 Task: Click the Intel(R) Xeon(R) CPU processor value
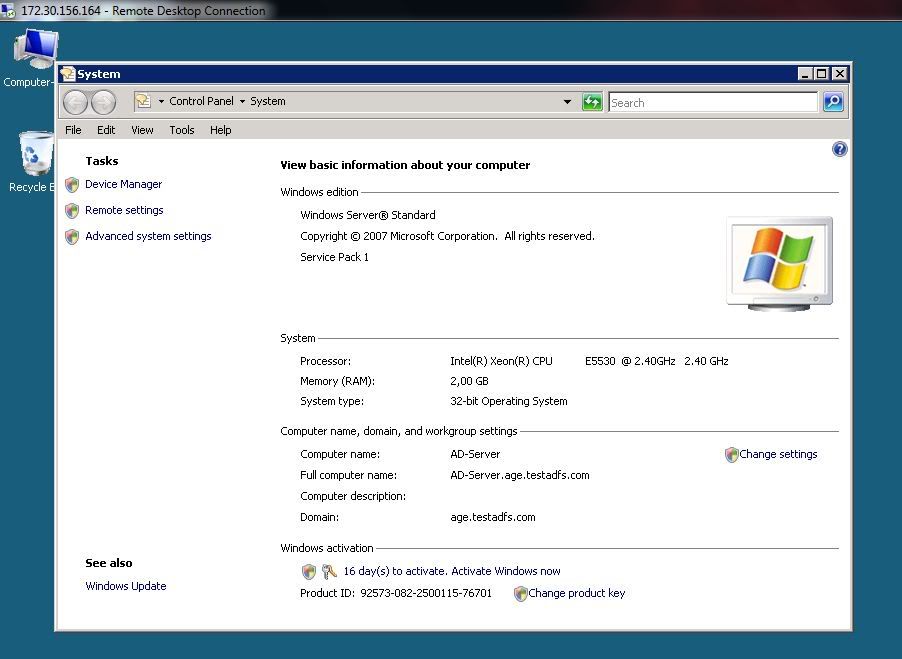coord(590,361)
